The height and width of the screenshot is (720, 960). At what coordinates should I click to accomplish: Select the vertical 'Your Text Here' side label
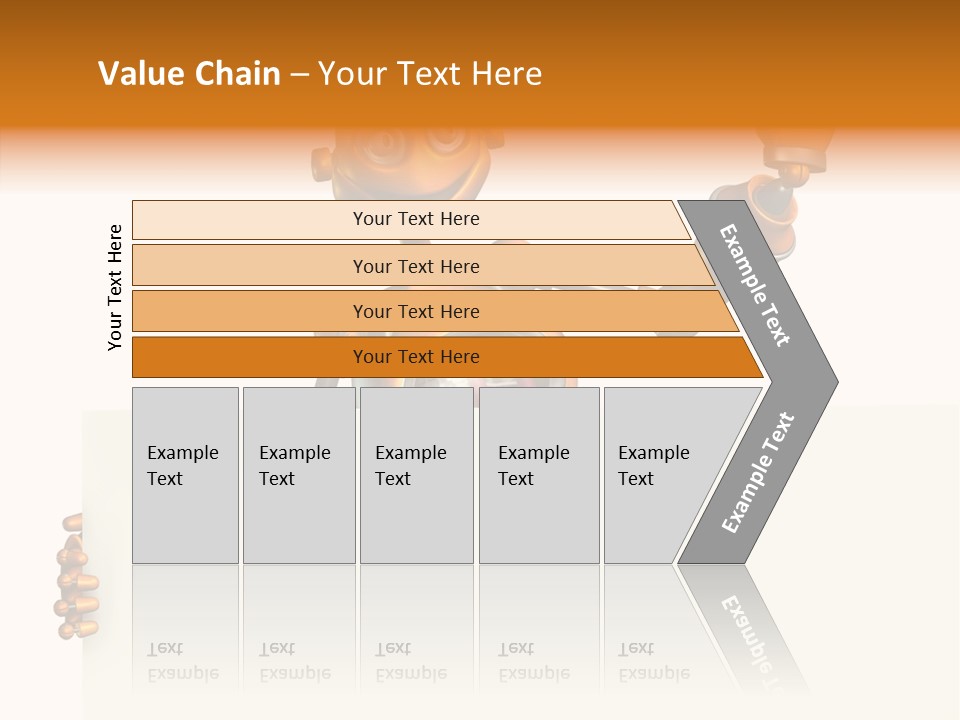pos(114,287)
